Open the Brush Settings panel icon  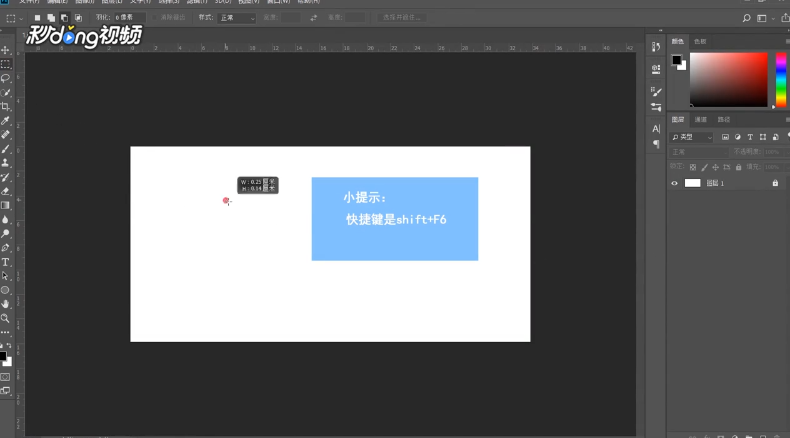(x=655, y=91)
